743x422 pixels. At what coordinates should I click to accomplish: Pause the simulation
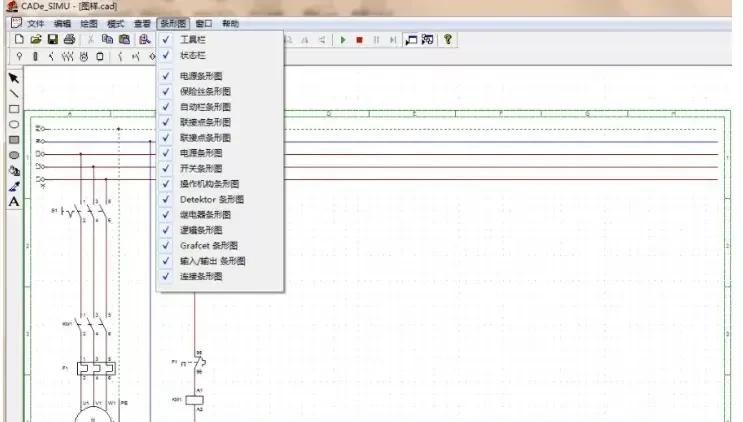[x=376, y=40]
